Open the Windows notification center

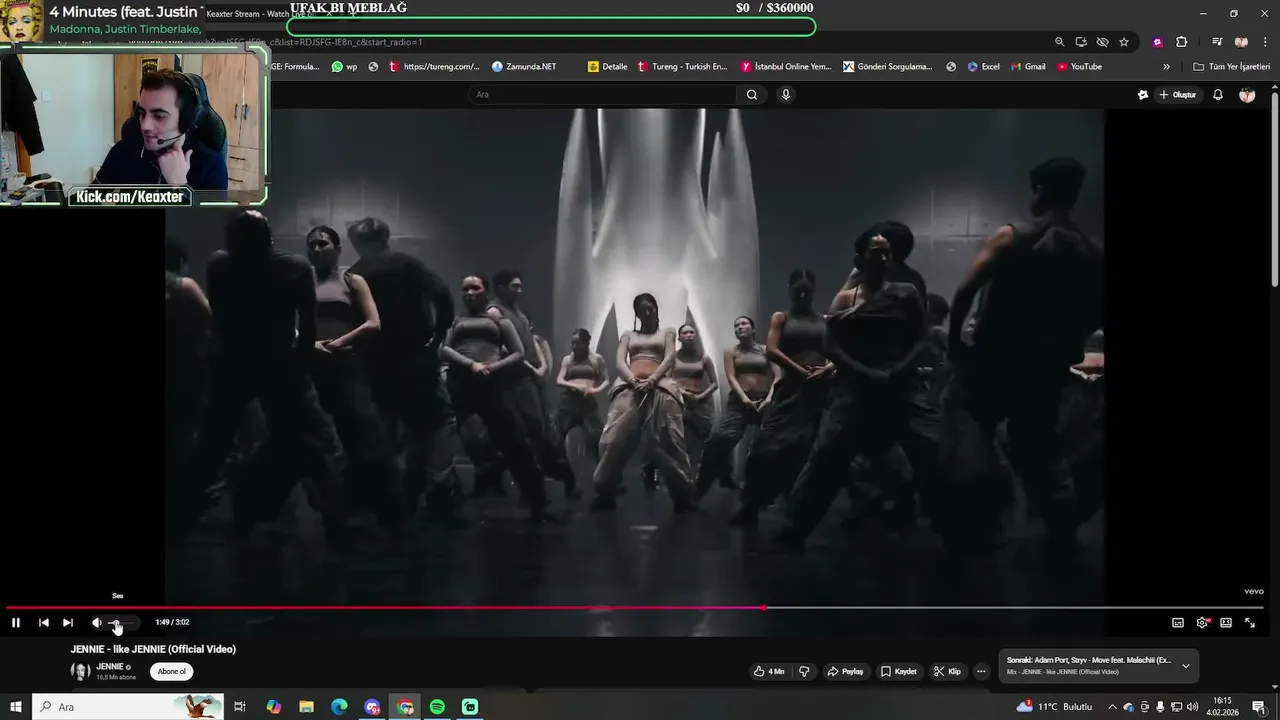(x=1259, y=707)
